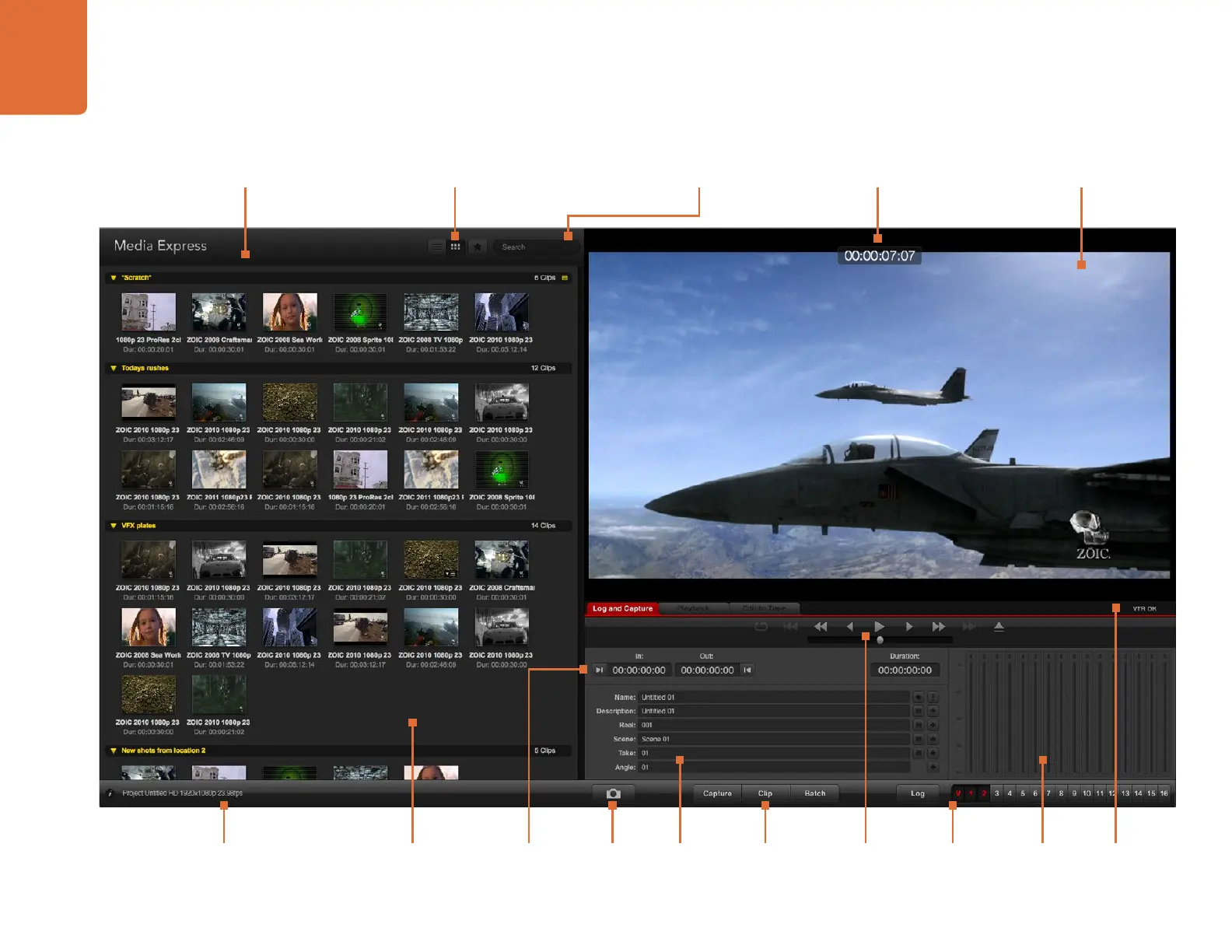This screenshot has height=952, width=1232.
Task: Eject the tape using the eject icon
Action: tap(999, 627)
